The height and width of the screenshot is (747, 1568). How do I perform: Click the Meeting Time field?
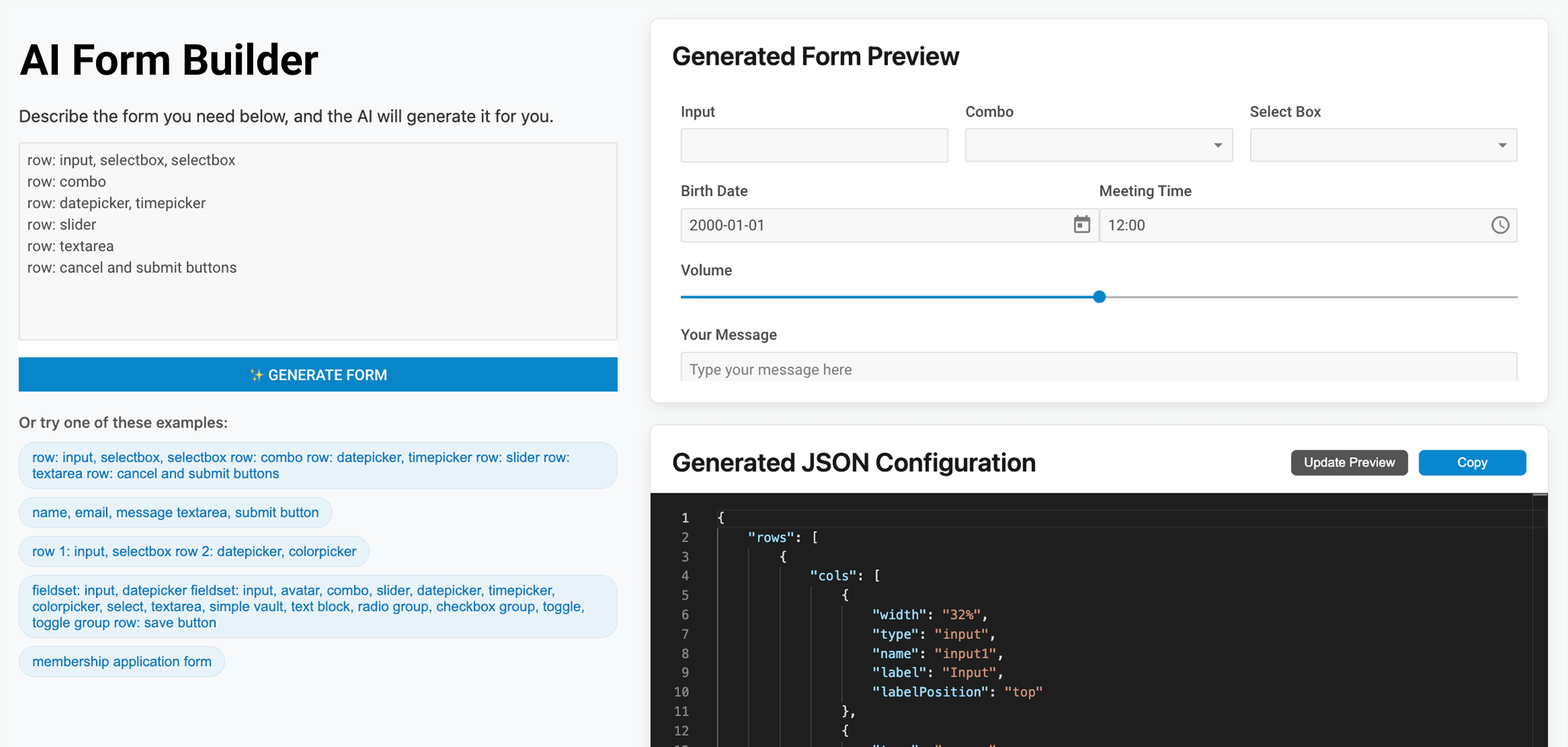(x=1293, y=226)
